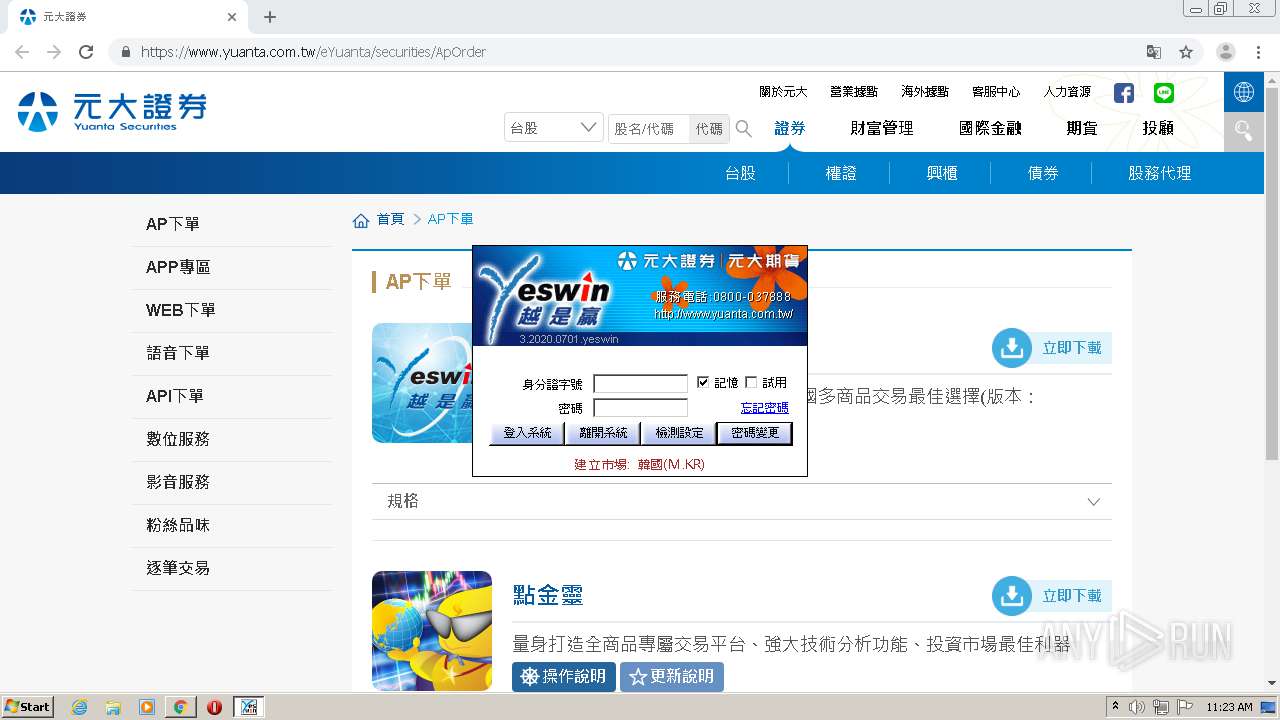Image resolution: width=1280 pixels, height=720 pixels.
Task: Bookmark this page with the star icon
Action: coord(1186,52)
